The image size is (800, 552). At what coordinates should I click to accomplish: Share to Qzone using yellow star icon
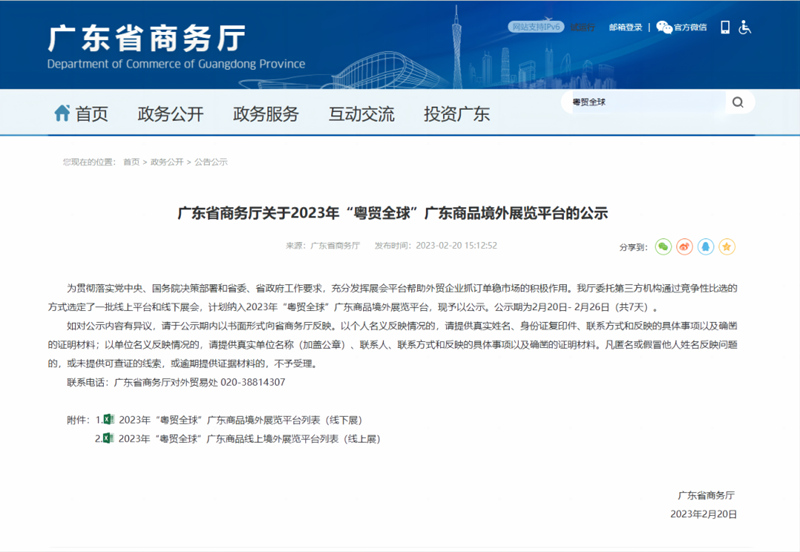pos(728,245)
